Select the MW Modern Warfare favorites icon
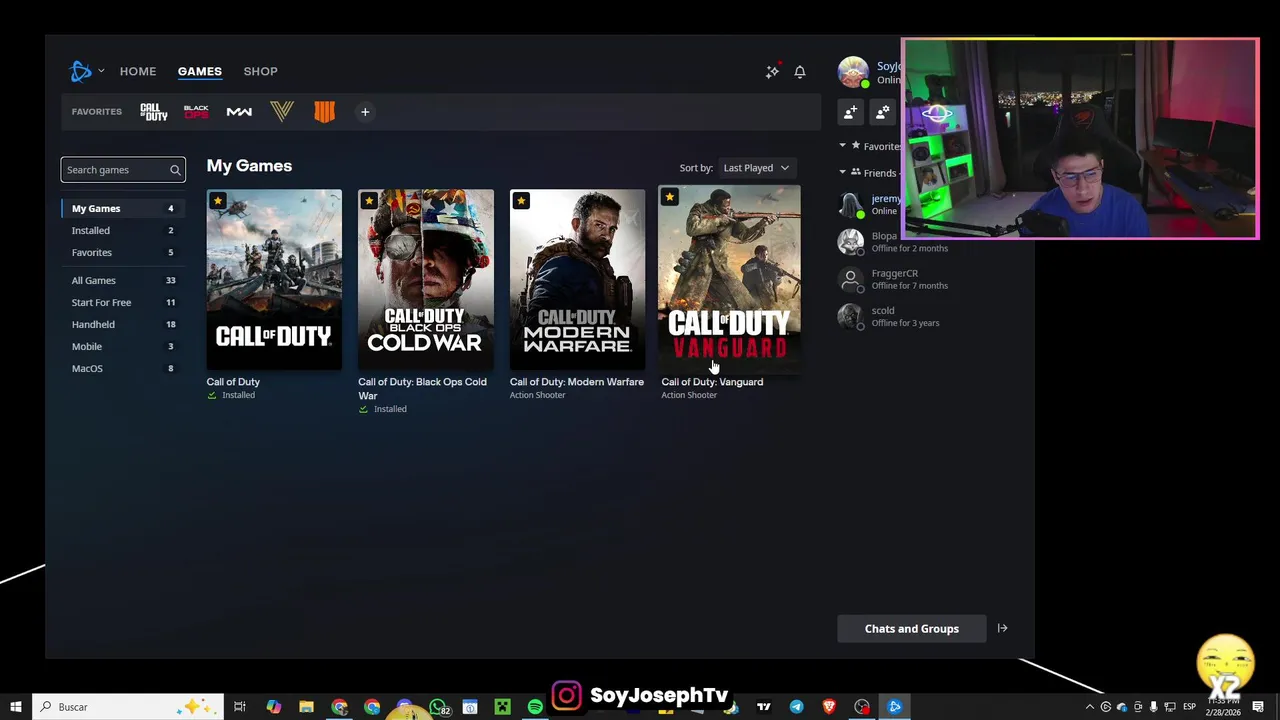This screenshot has width=1280, height=720. [x=239, y=112]
